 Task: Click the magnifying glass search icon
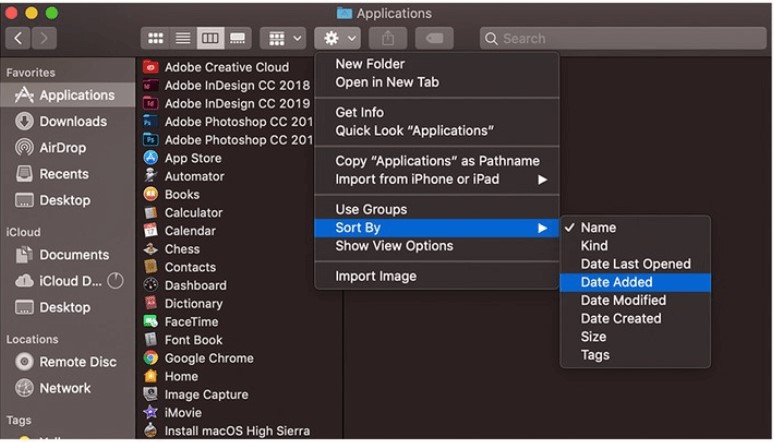[491, 39]
